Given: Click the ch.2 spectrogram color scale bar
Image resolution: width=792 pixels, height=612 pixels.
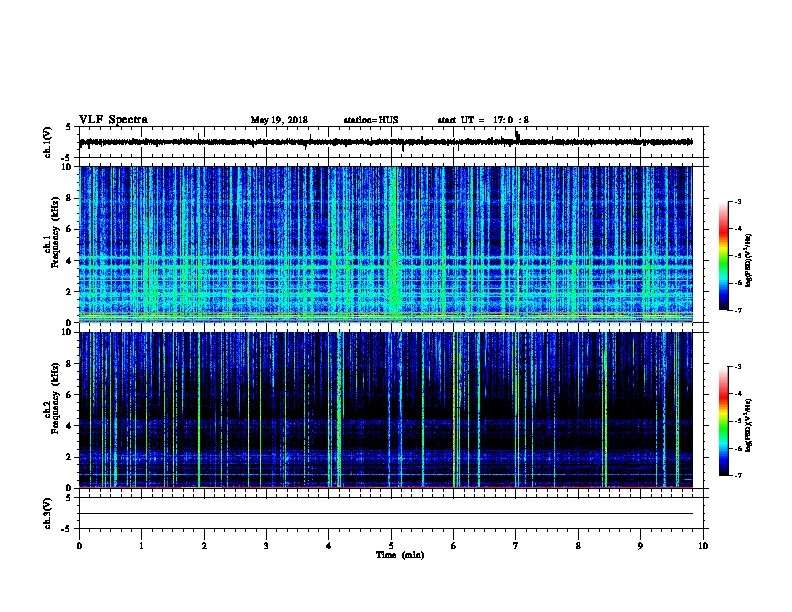Looking at the screenshot, I should [x=723, y=421].
